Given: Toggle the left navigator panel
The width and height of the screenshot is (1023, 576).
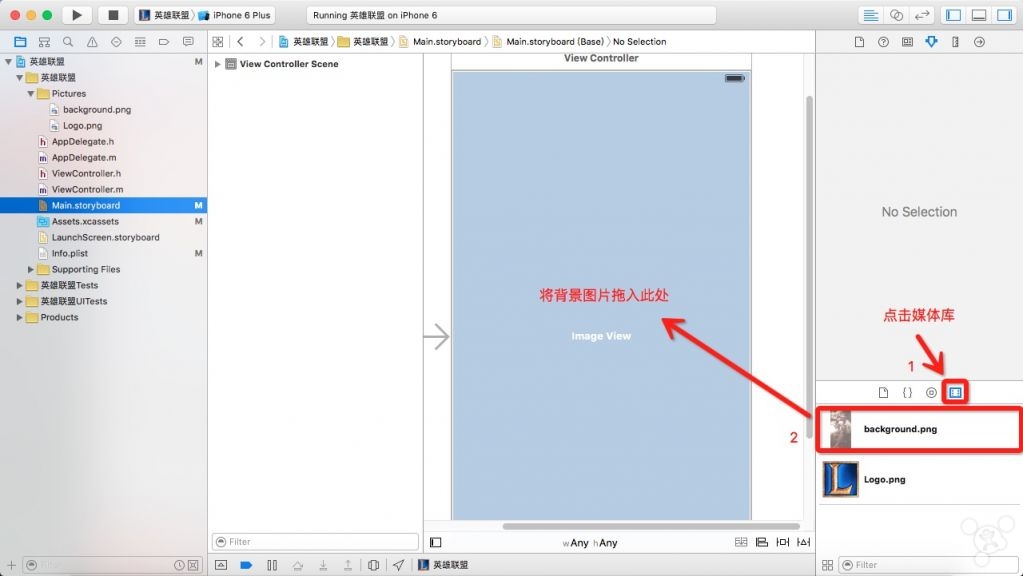Looking at the screenshot, I should tap(953, 15).
